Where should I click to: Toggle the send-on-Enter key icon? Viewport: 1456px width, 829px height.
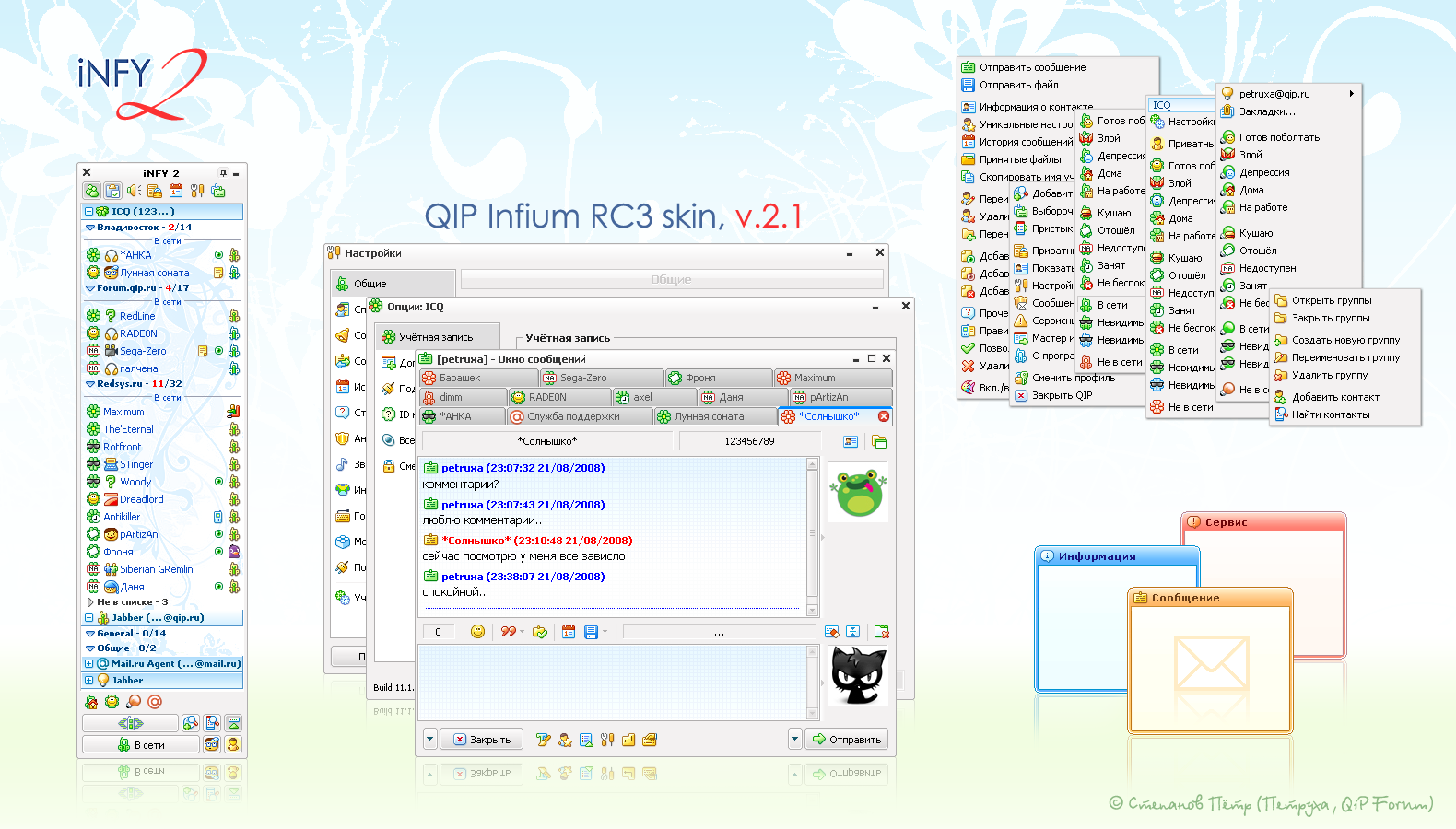pyautogui.click(x=628, y=740)
